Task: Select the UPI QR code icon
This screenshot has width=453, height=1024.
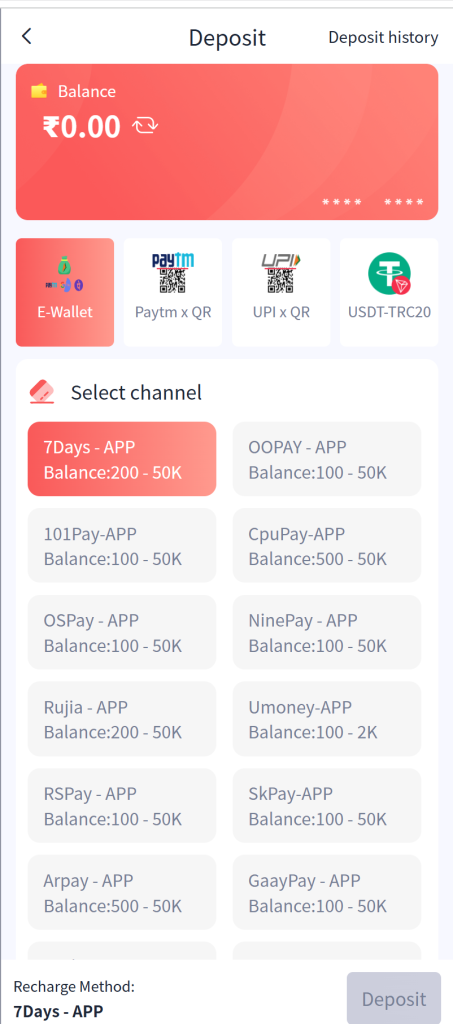Action: [281, 273]
